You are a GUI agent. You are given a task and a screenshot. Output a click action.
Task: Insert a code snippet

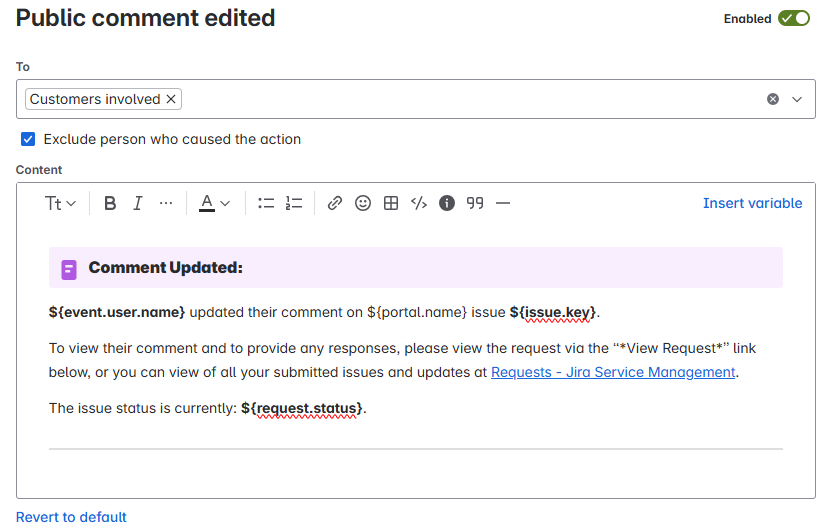tap(419, 203)
